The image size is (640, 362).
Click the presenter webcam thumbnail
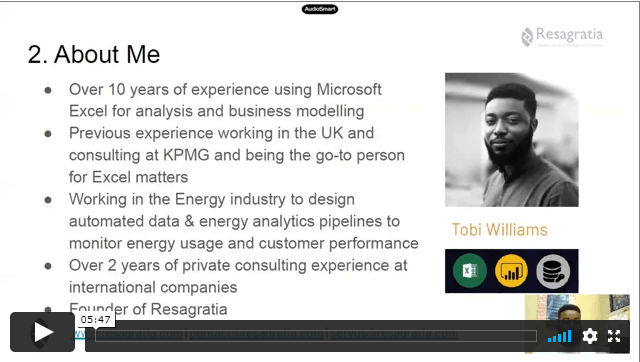(577, 324)
